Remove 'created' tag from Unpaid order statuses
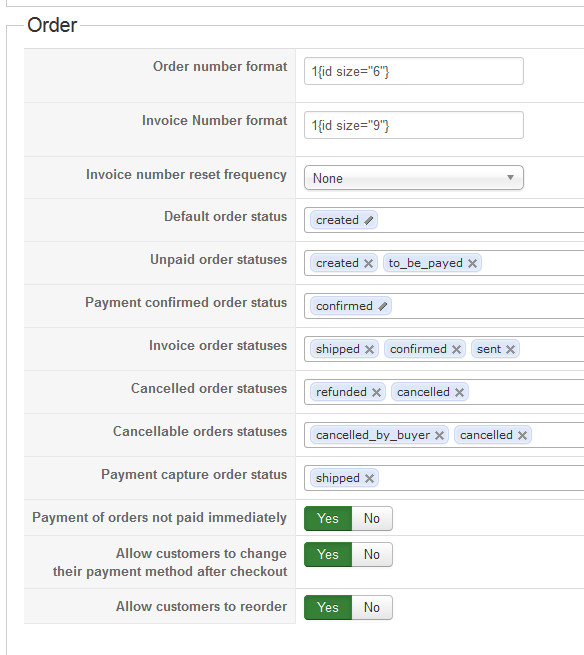This screenshot has height=655, width=584. pyautogui.click(x=368, y=264)
